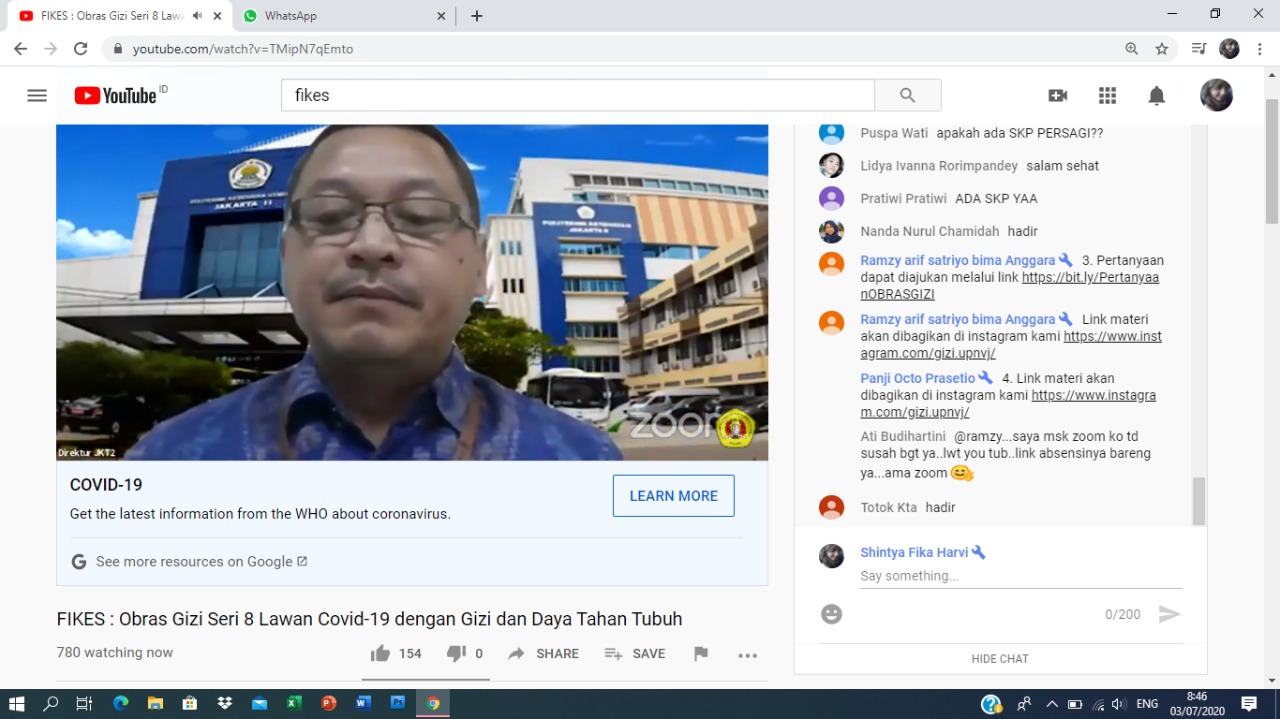Hide the live chat panel

click(999, 659)
